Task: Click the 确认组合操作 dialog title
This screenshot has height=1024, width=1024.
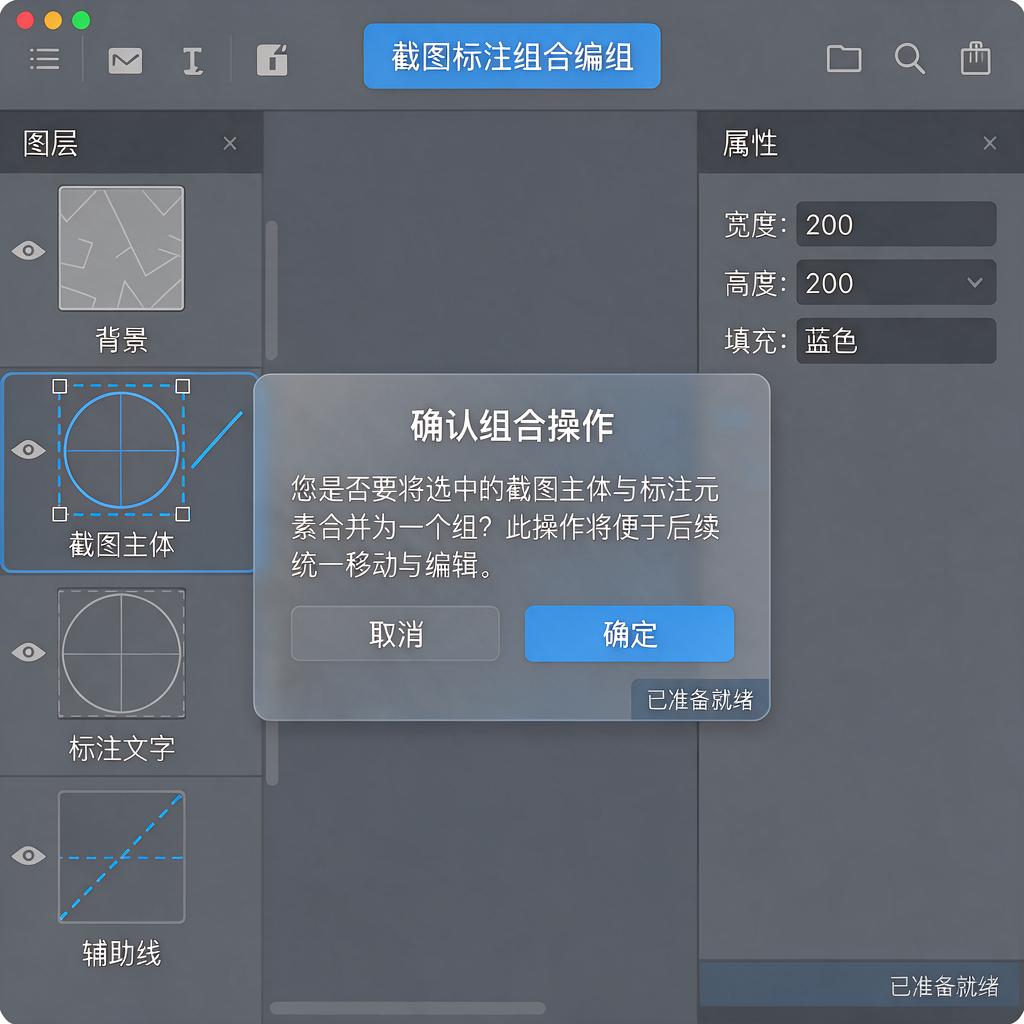Action: click(512, 426)
